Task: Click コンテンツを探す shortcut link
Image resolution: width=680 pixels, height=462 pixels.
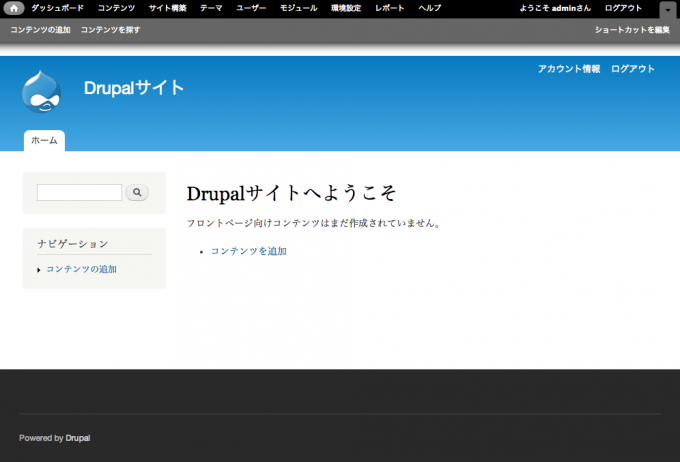Action: (x=110, y=30)
